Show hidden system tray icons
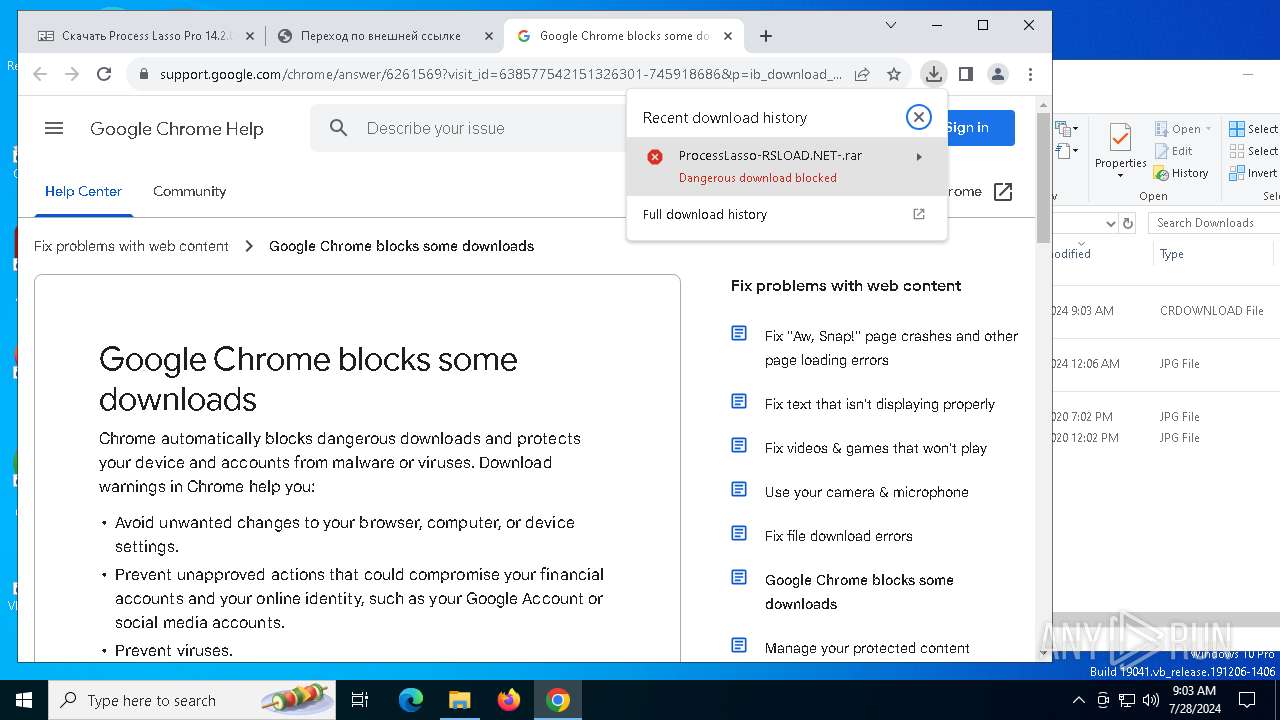The image size is (1280, 720). 1079,700
